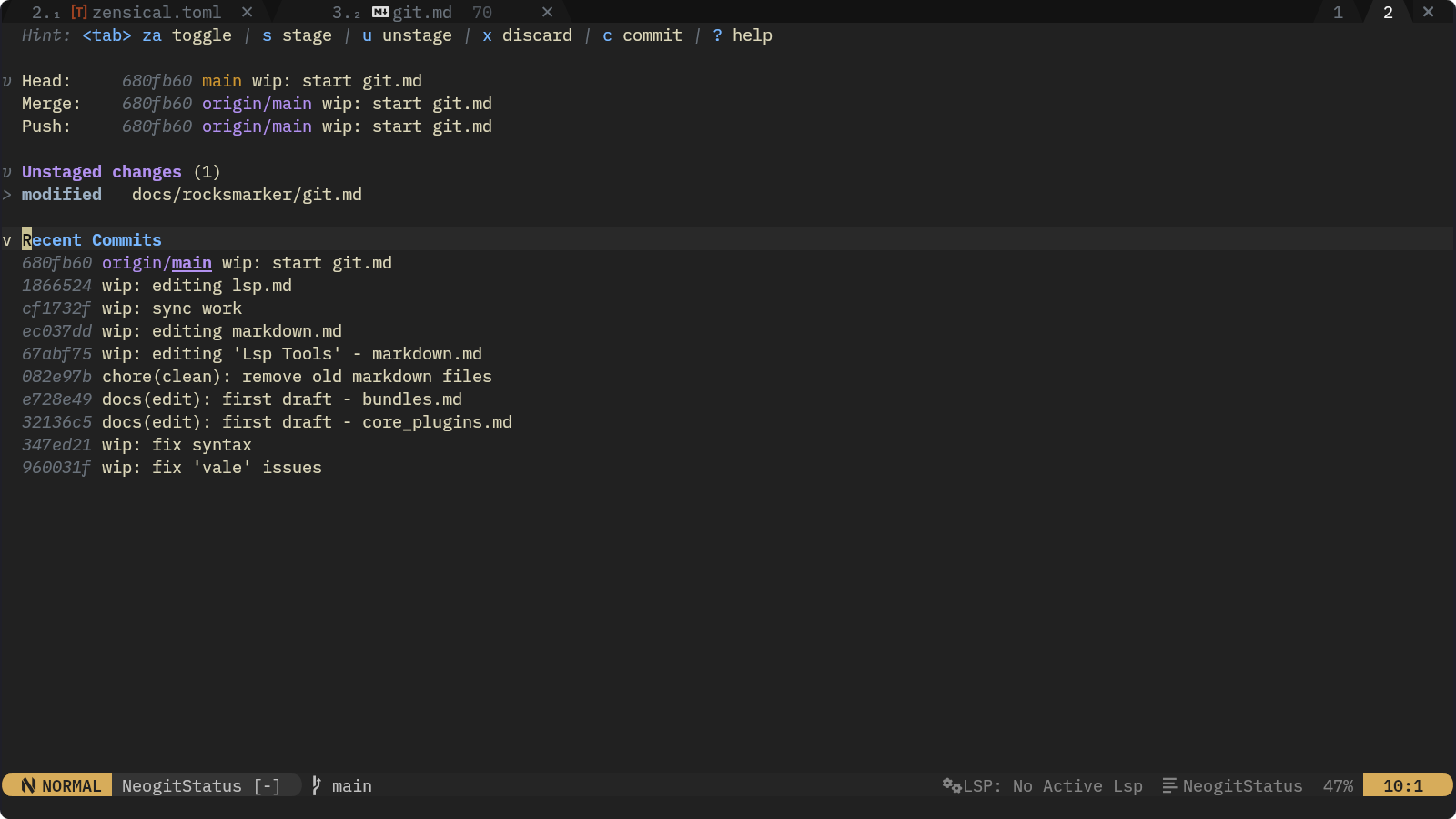Screen dimensions: 1456x819
Task: Click the 'c commit' hint
Action: click(642, 35)
